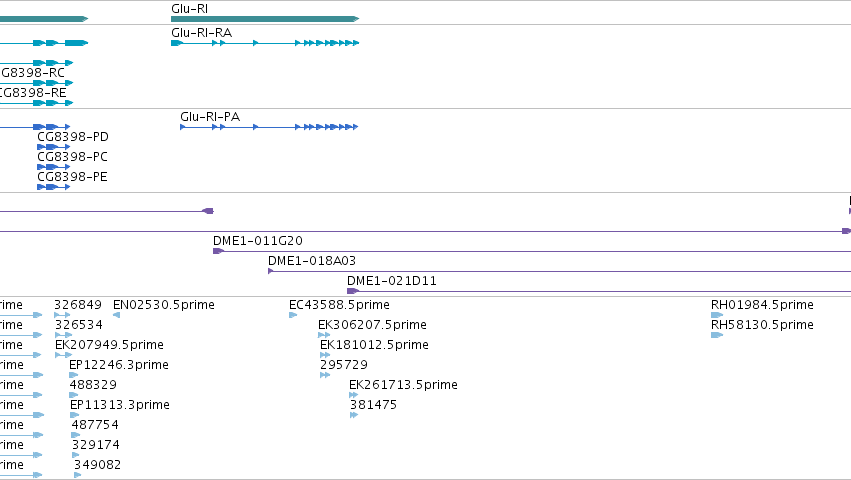Select the Glu-RI gene bar
The width and height of the screenshot is (851, 480).
(x=265, y=19)
